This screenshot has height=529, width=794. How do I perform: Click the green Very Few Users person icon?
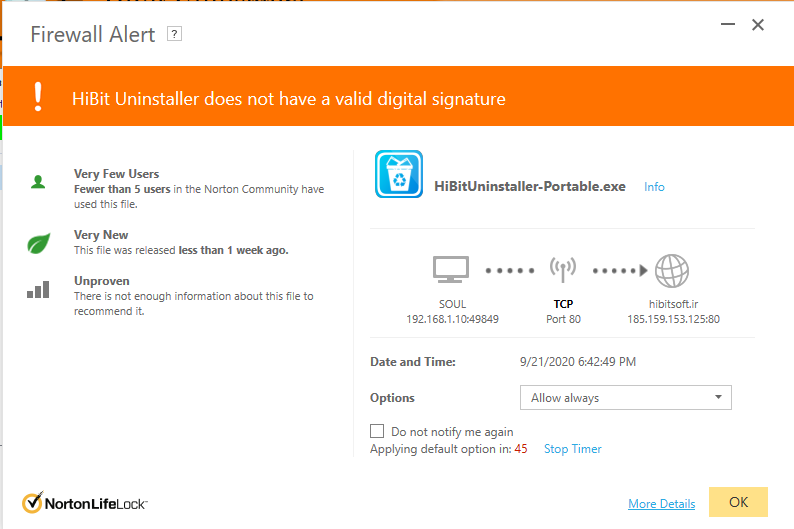38,182
